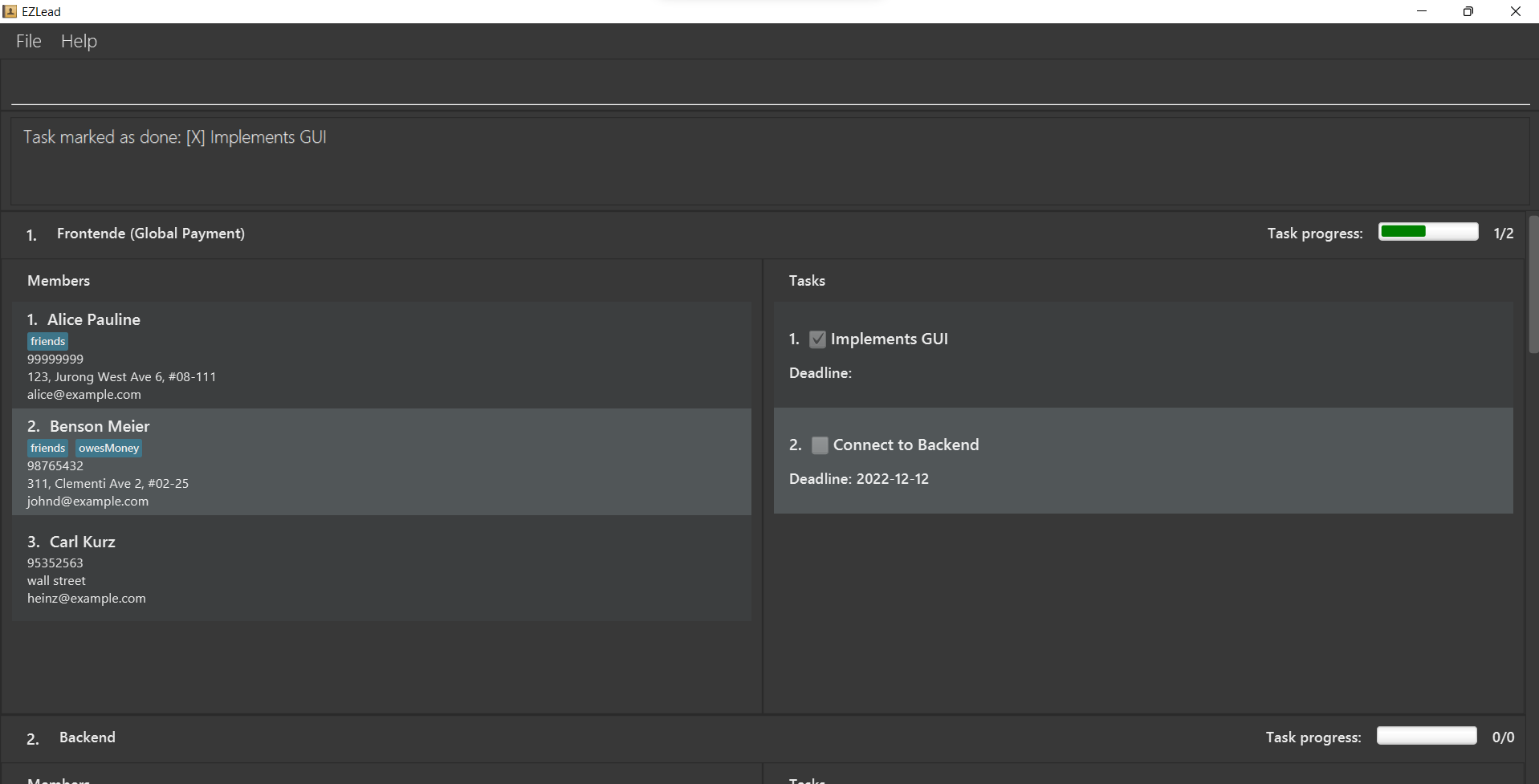Click the owesMoney tag
This screenshot has width=1539, height=784.
point(108,448)
